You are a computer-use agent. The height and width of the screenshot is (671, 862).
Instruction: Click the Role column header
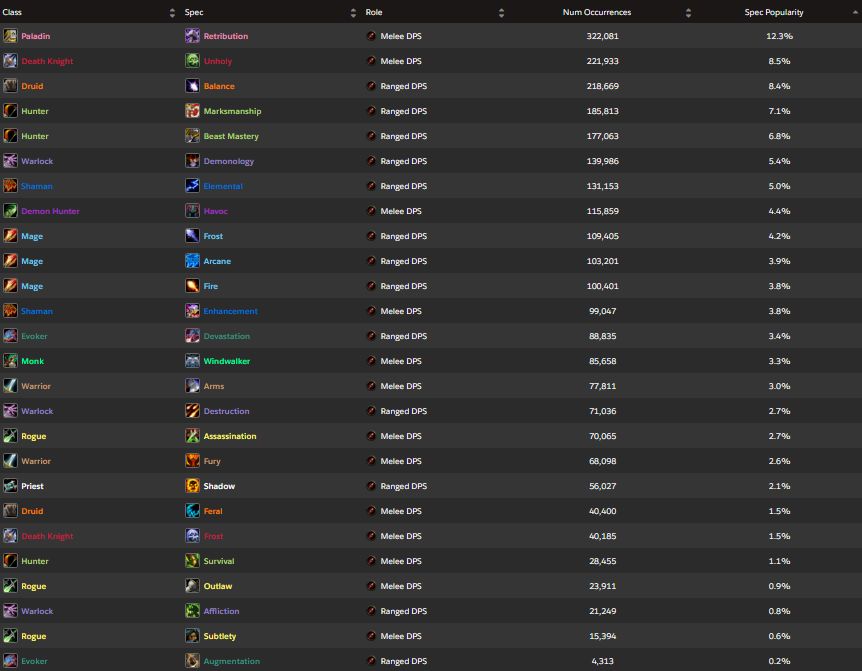[374, 12]
